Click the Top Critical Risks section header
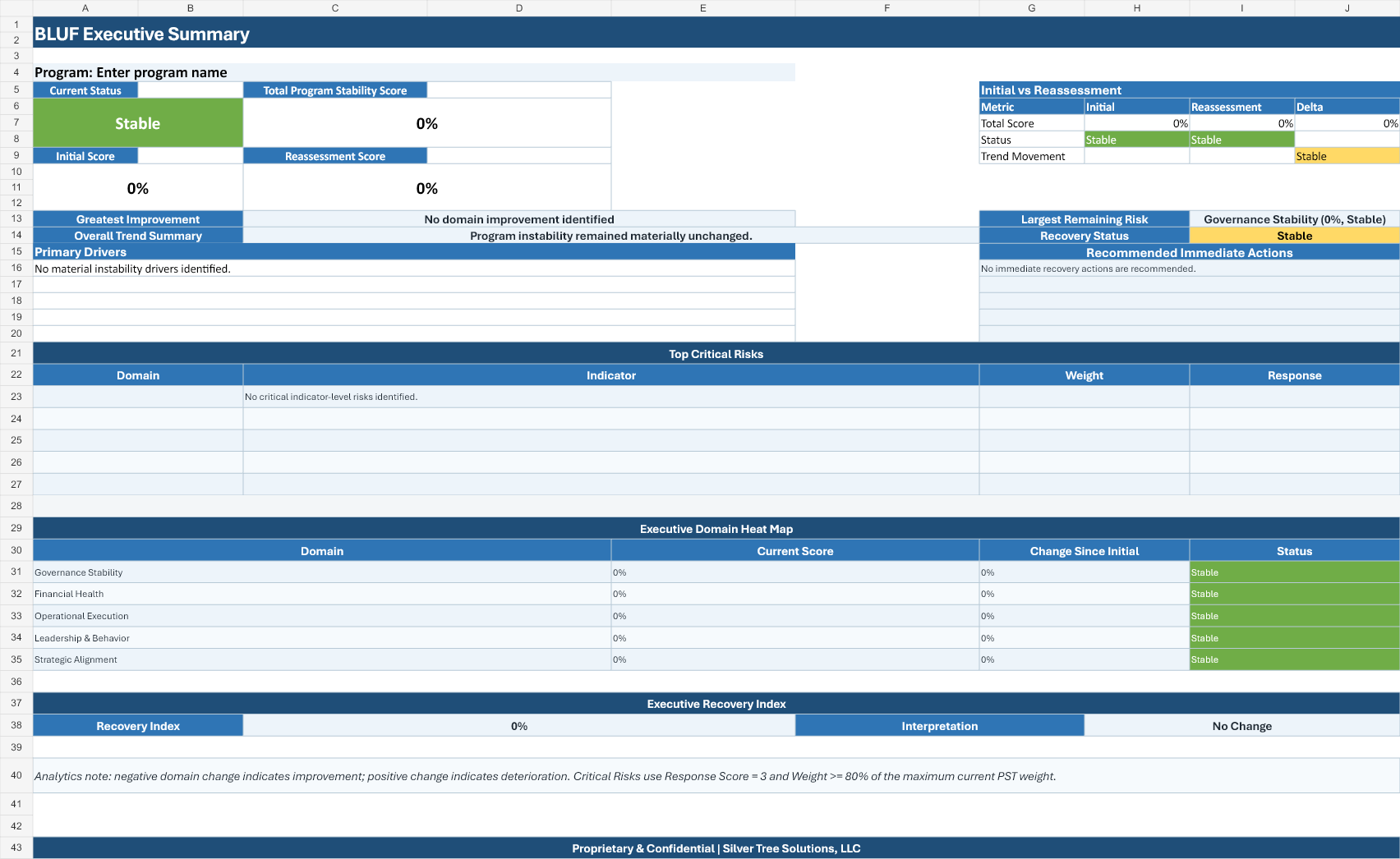This screenshot has width=1400, height=859. click(716, 354)
